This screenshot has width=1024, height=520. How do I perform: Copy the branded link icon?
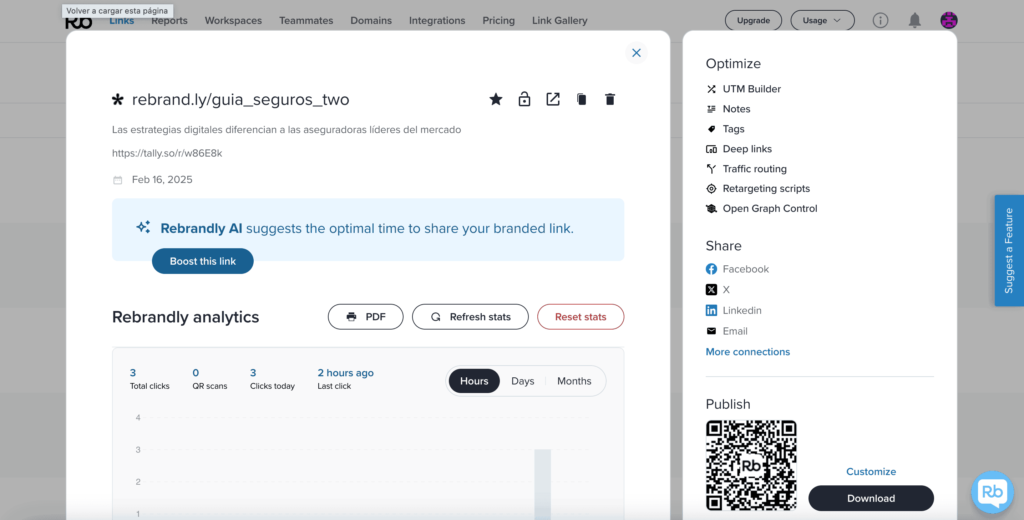coord(581,99)
